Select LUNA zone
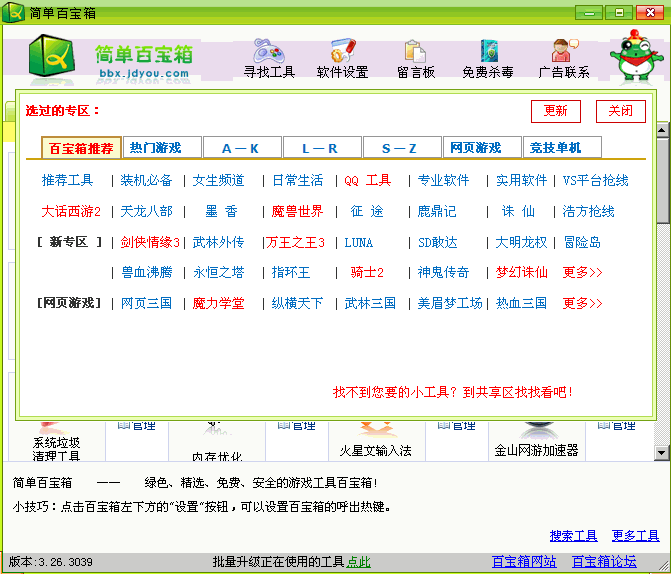Viewport: 671px width, 574px height. pos(359,243)
